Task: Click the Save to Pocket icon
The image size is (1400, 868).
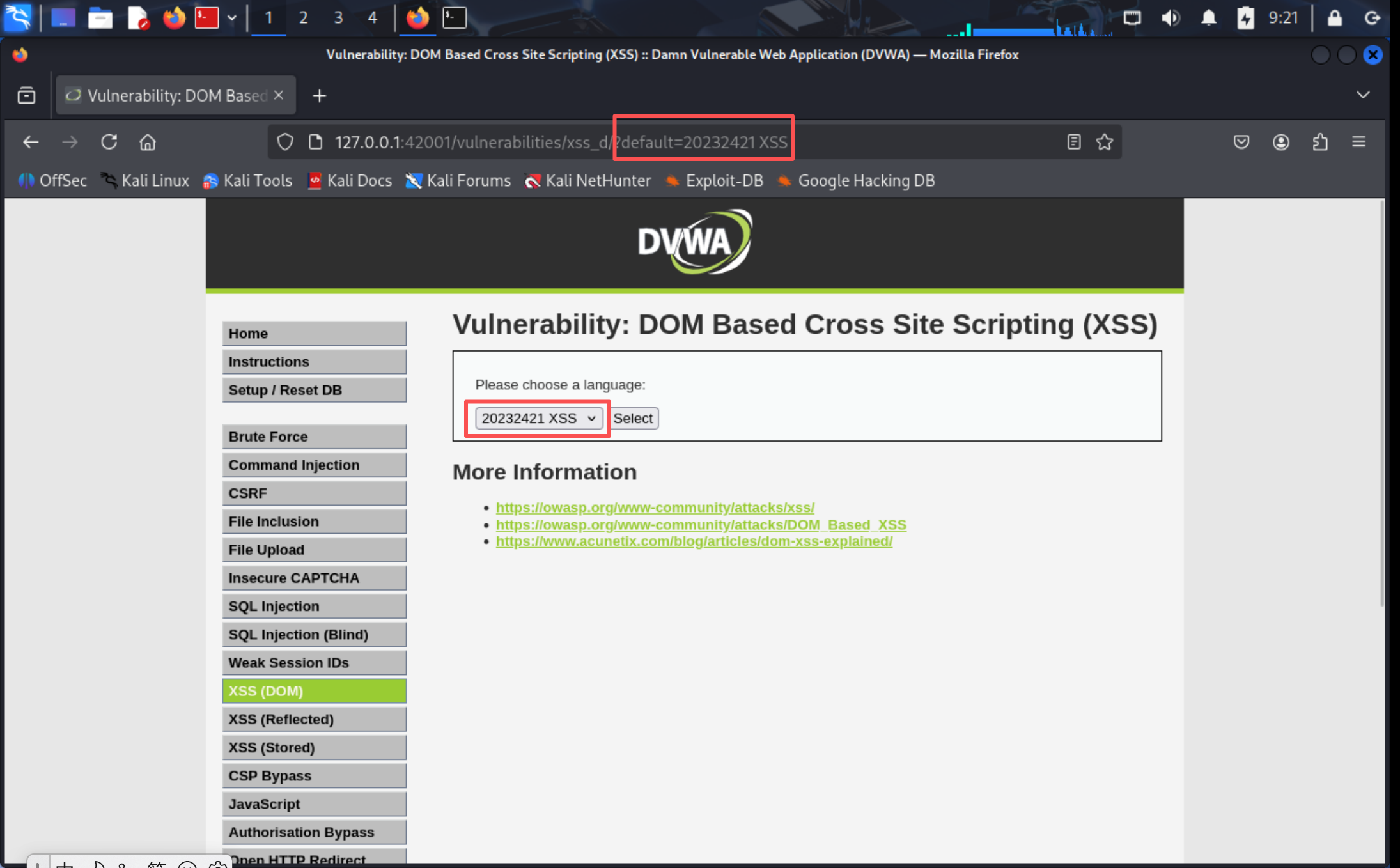Action: [1241, 142]
